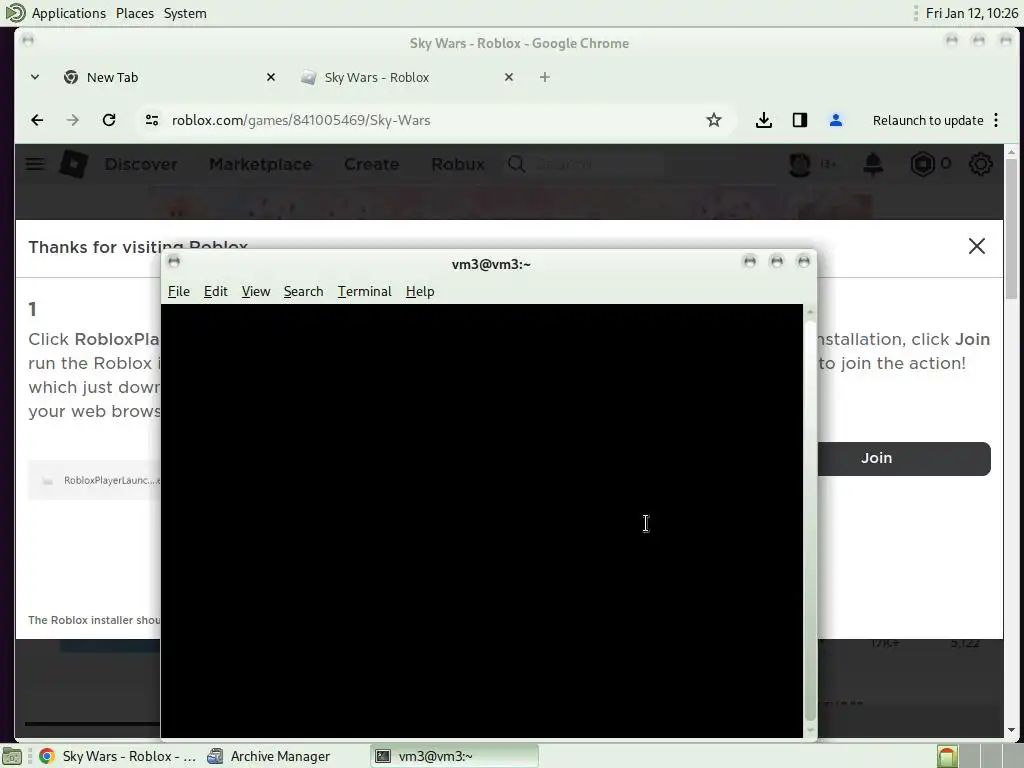Open Discover in Roblox navigation
The height and width of the screenshot is (768, 1024).
click(x=141, y=164)
